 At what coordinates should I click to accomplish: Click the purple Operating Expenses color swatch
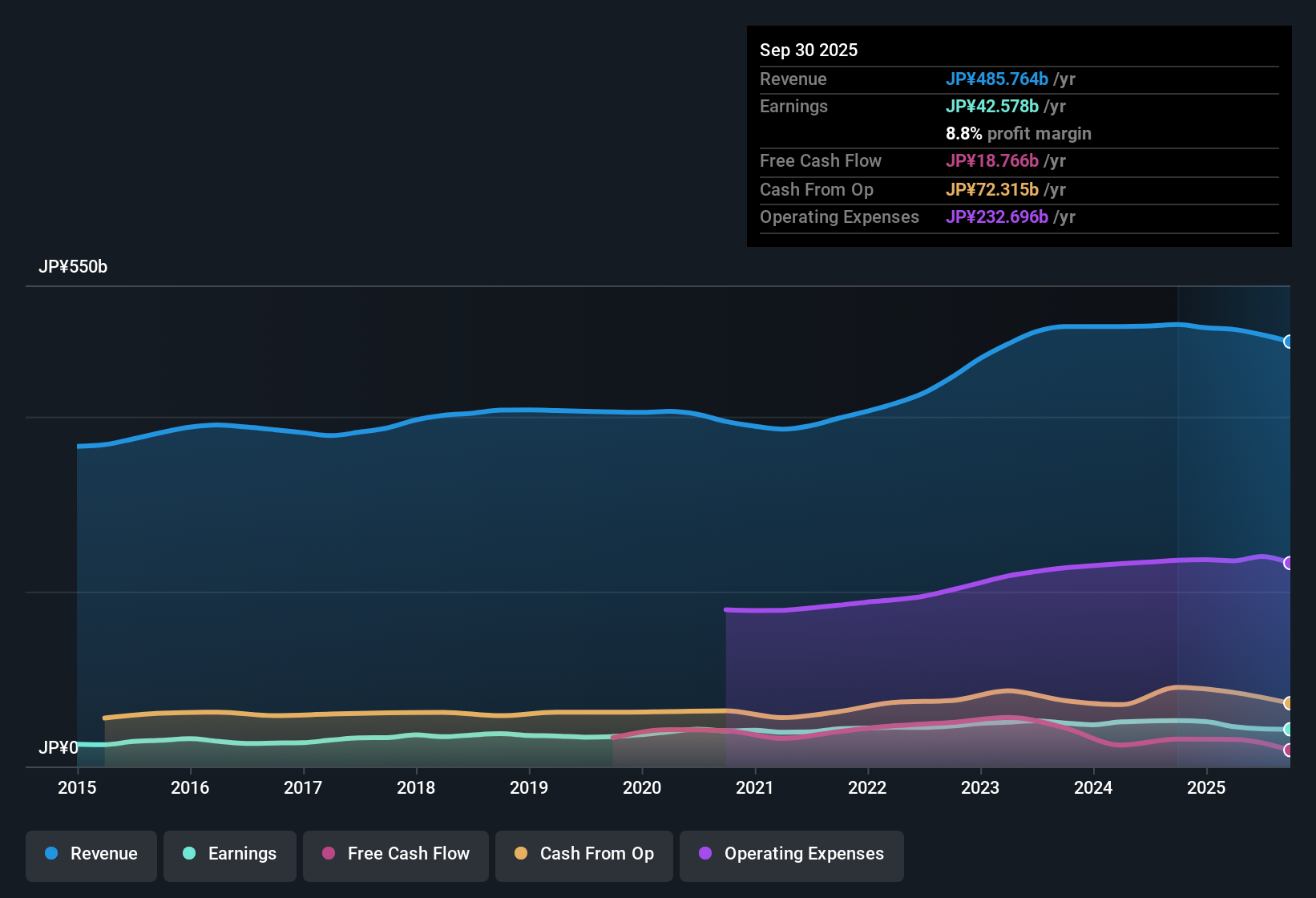coord(704,854)
